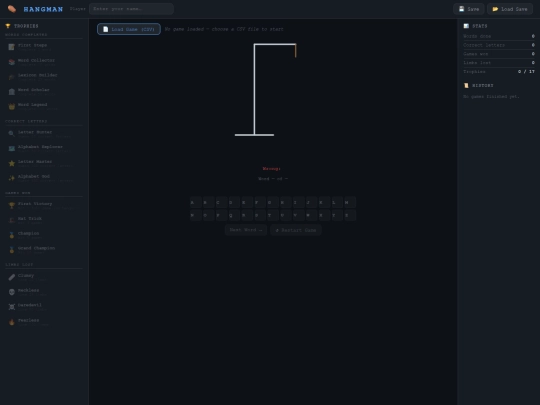Click 'No games finished yet.' history text
This screenshot has height=405, width=540.
[491, 96]
